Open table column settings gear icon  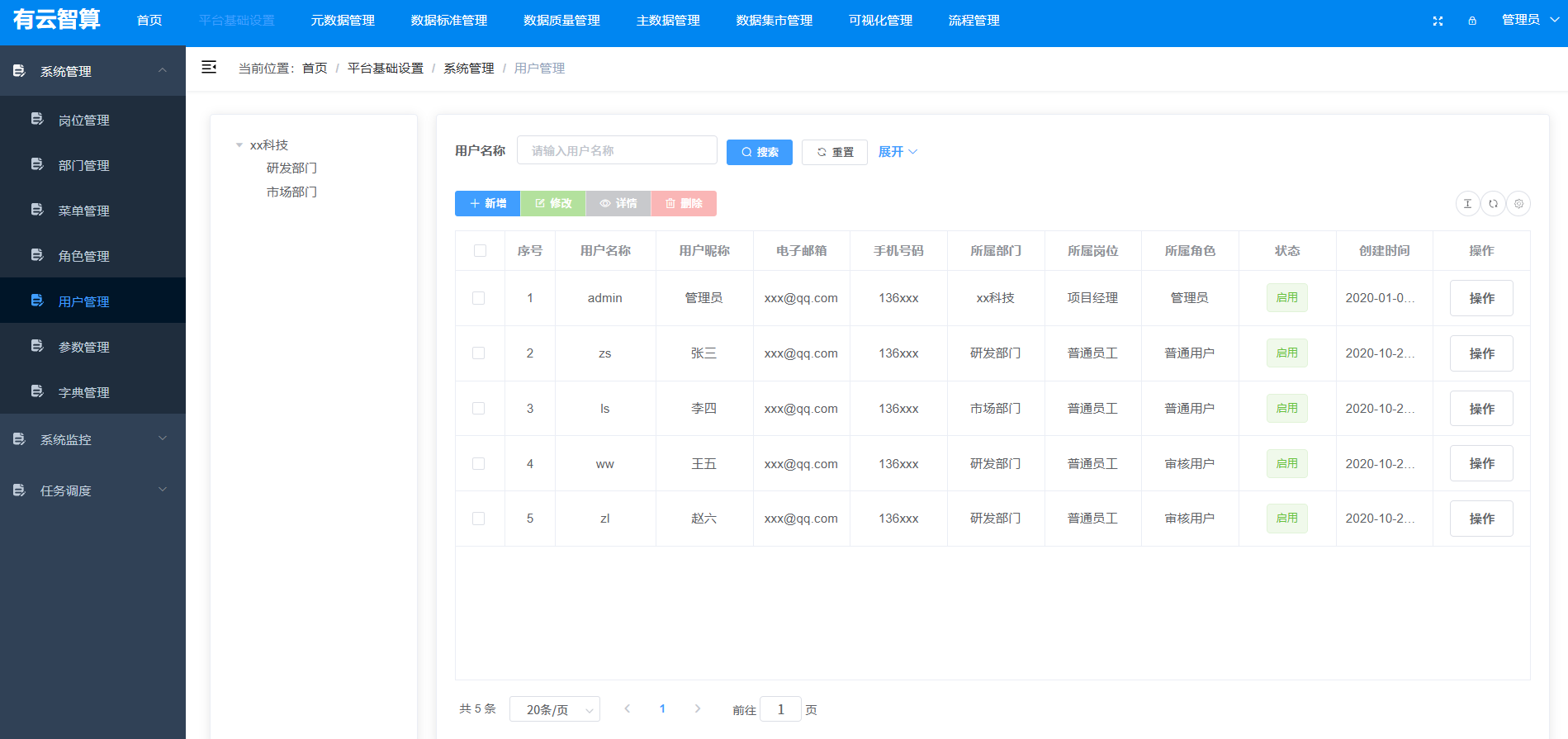pos(1518,203)
